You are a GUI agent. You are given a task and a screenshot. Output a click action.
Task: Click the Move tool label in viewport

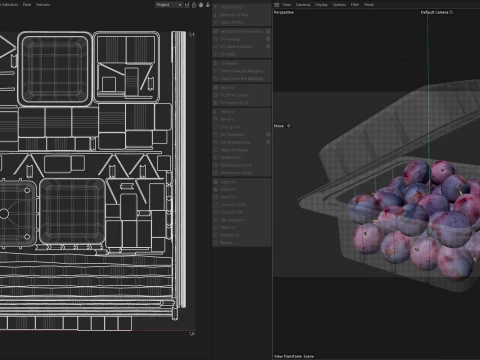(279, 126)
